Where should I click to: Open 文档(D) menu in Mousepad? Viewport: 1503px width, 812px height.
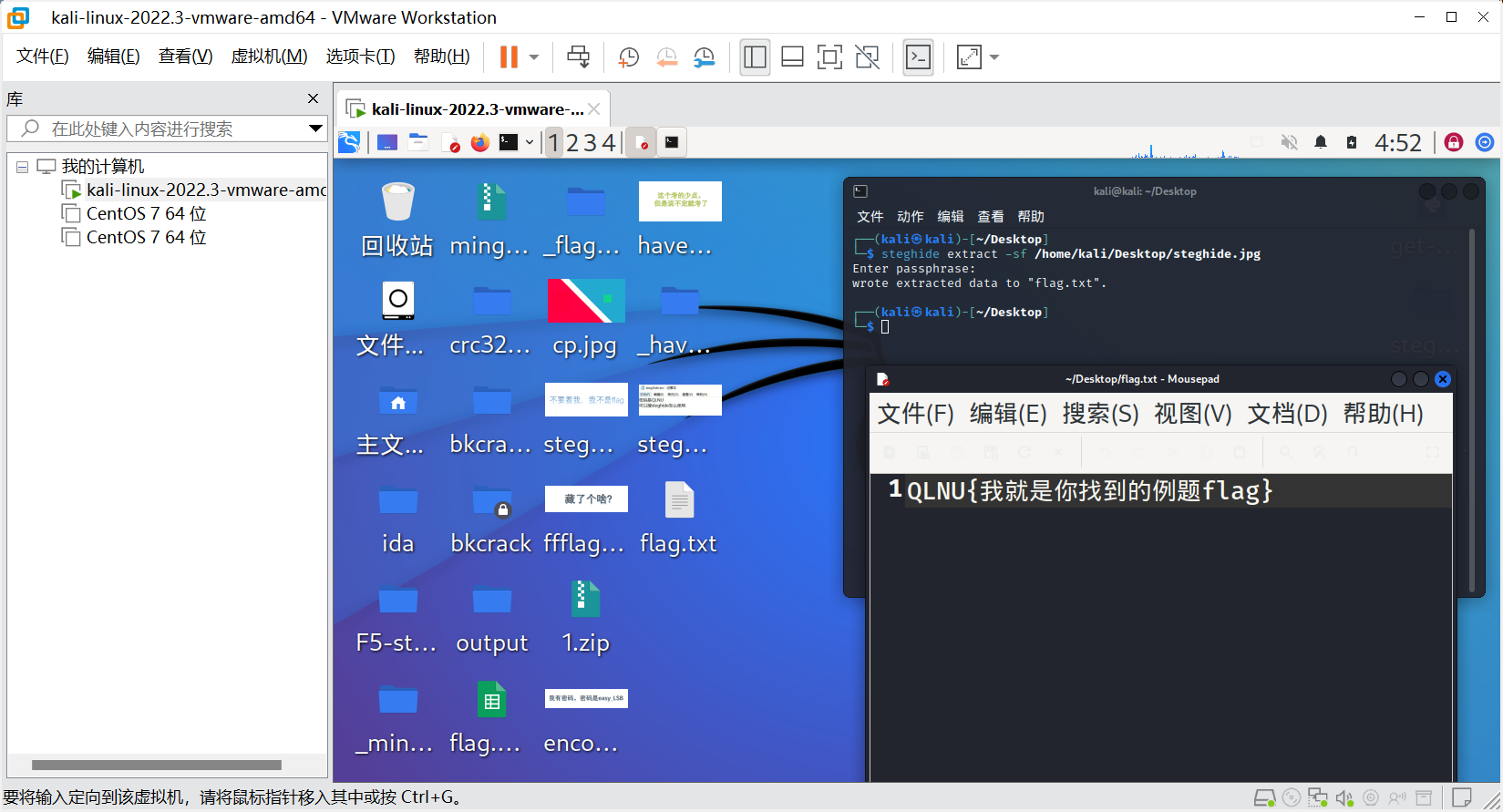tap(1287, 414)
